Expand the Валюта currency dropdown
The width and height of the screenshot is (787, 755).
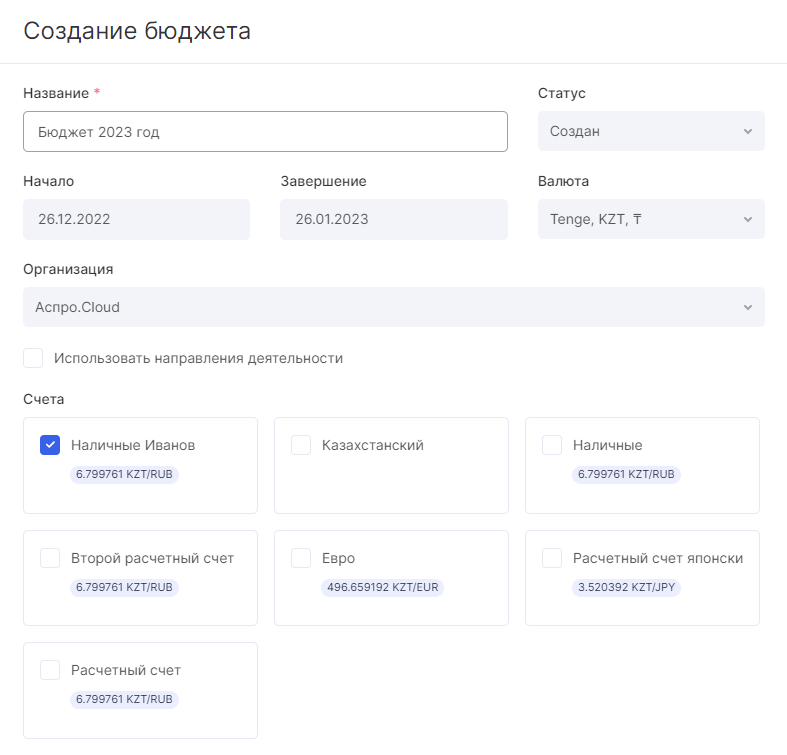coord(651,219)
